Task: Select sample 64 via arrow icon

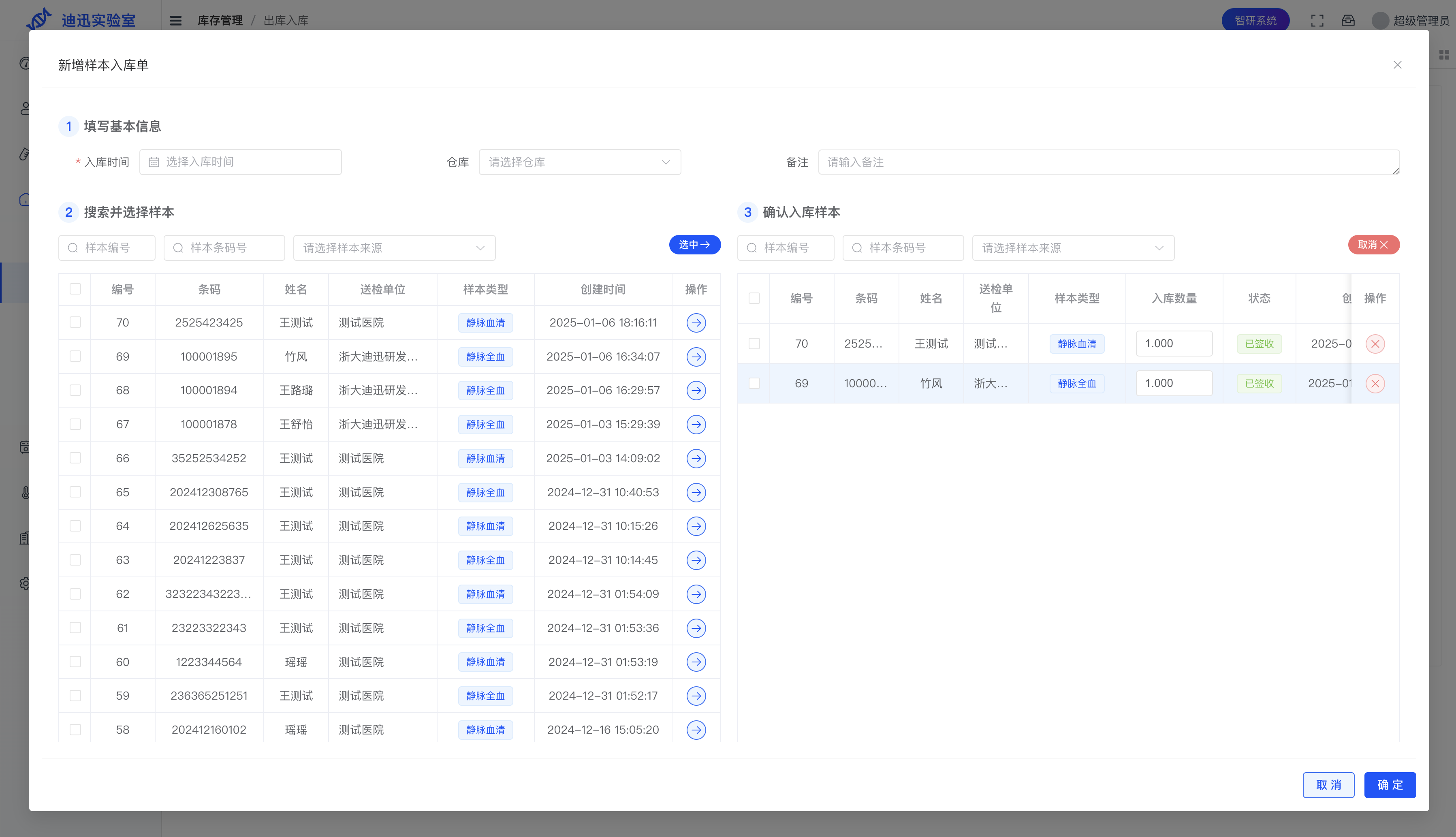Action: click(x=696, y=526)
